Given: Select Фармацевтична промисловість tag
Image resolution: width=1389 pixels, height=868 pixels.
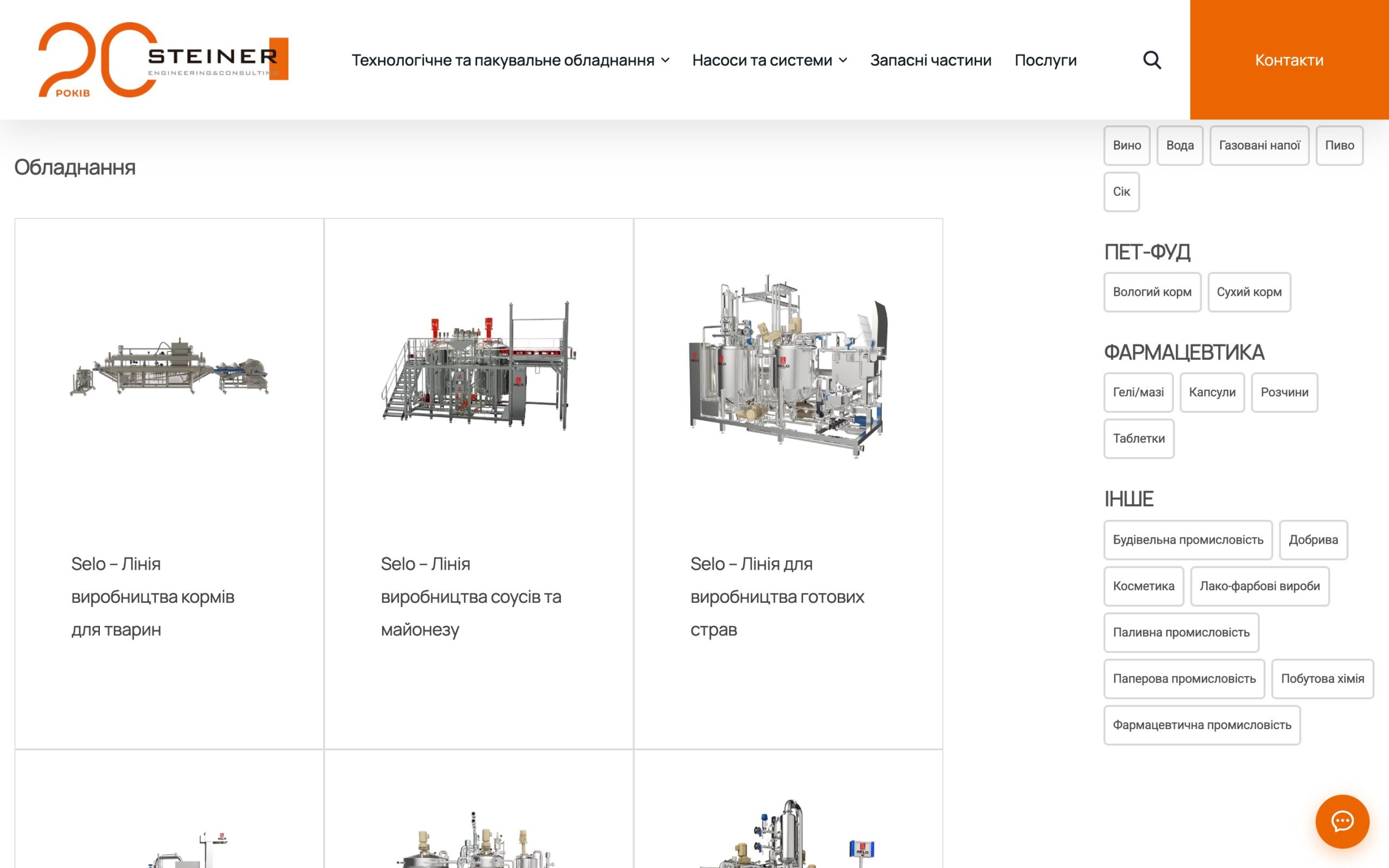Looking at the screenshot, I should [x=1202, y=725].
